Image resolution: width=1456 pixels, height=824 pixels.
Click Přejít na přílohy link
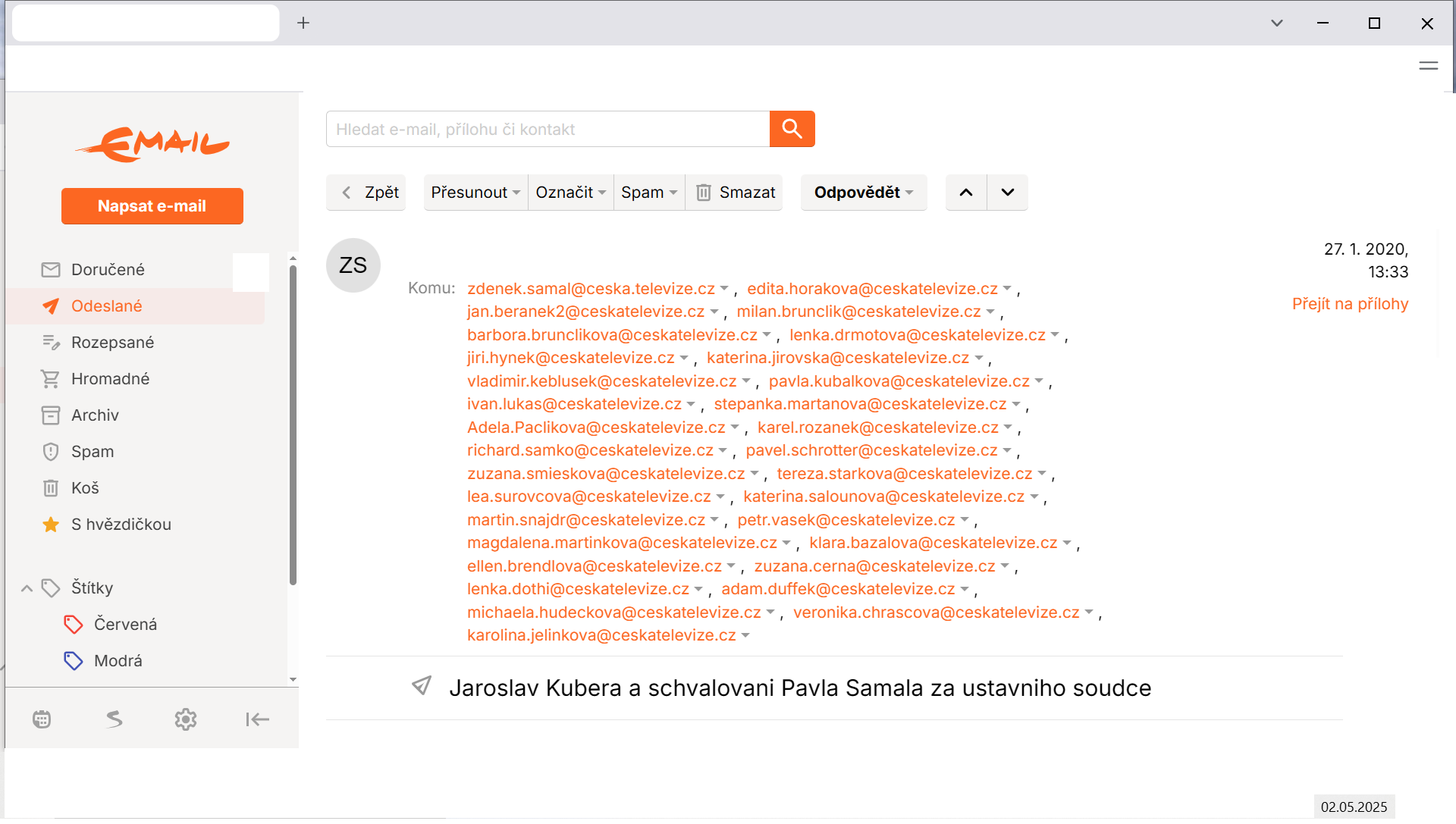tap(1350, 304)
